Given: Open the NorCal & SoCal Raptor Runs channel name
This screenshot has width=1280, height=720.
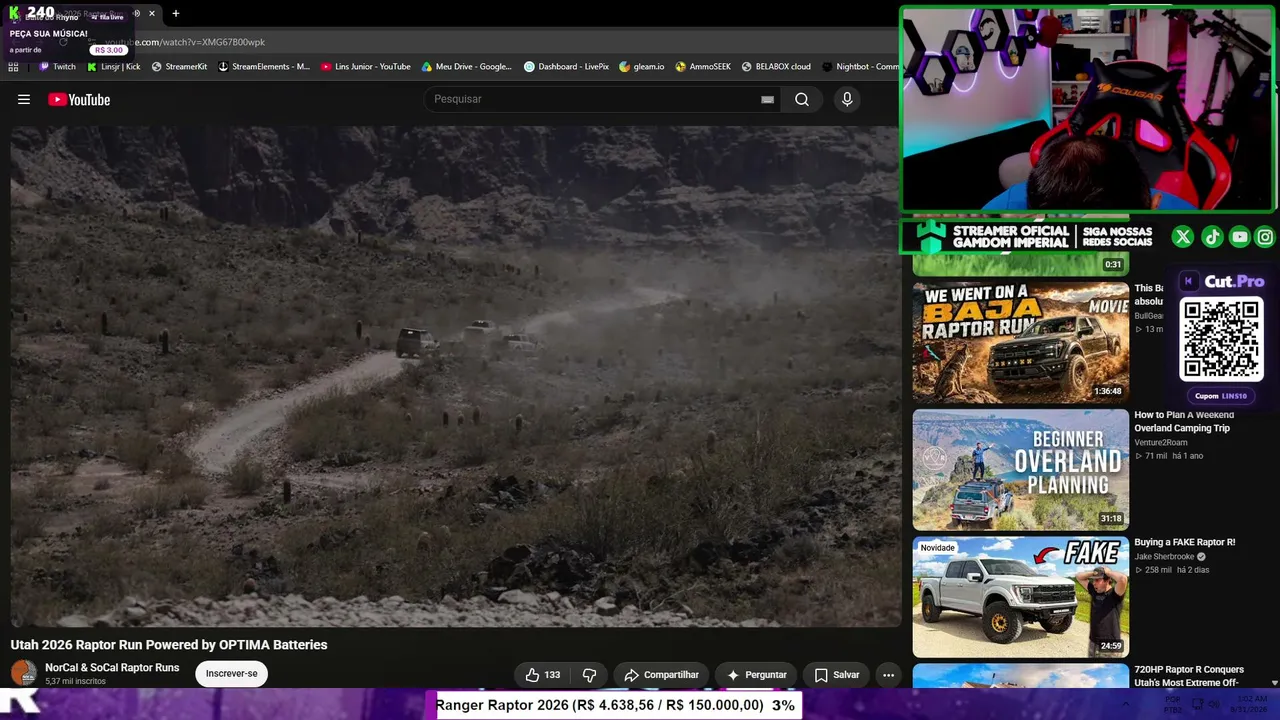Looking at the screenshot, I should coord(112,667).
